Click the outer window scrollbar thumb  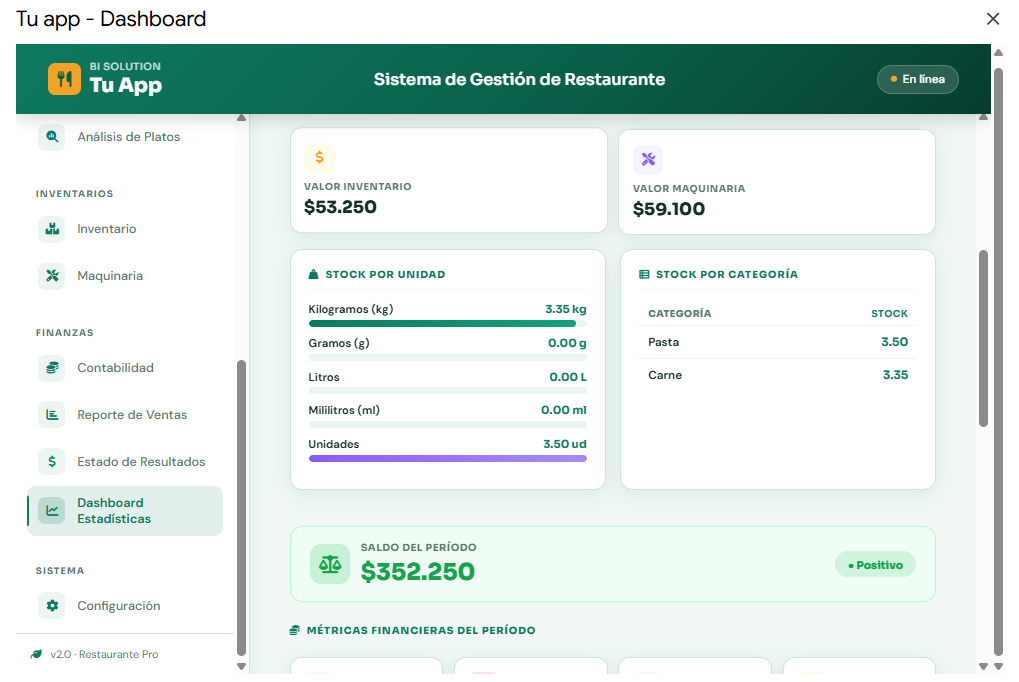pos(998,362)
